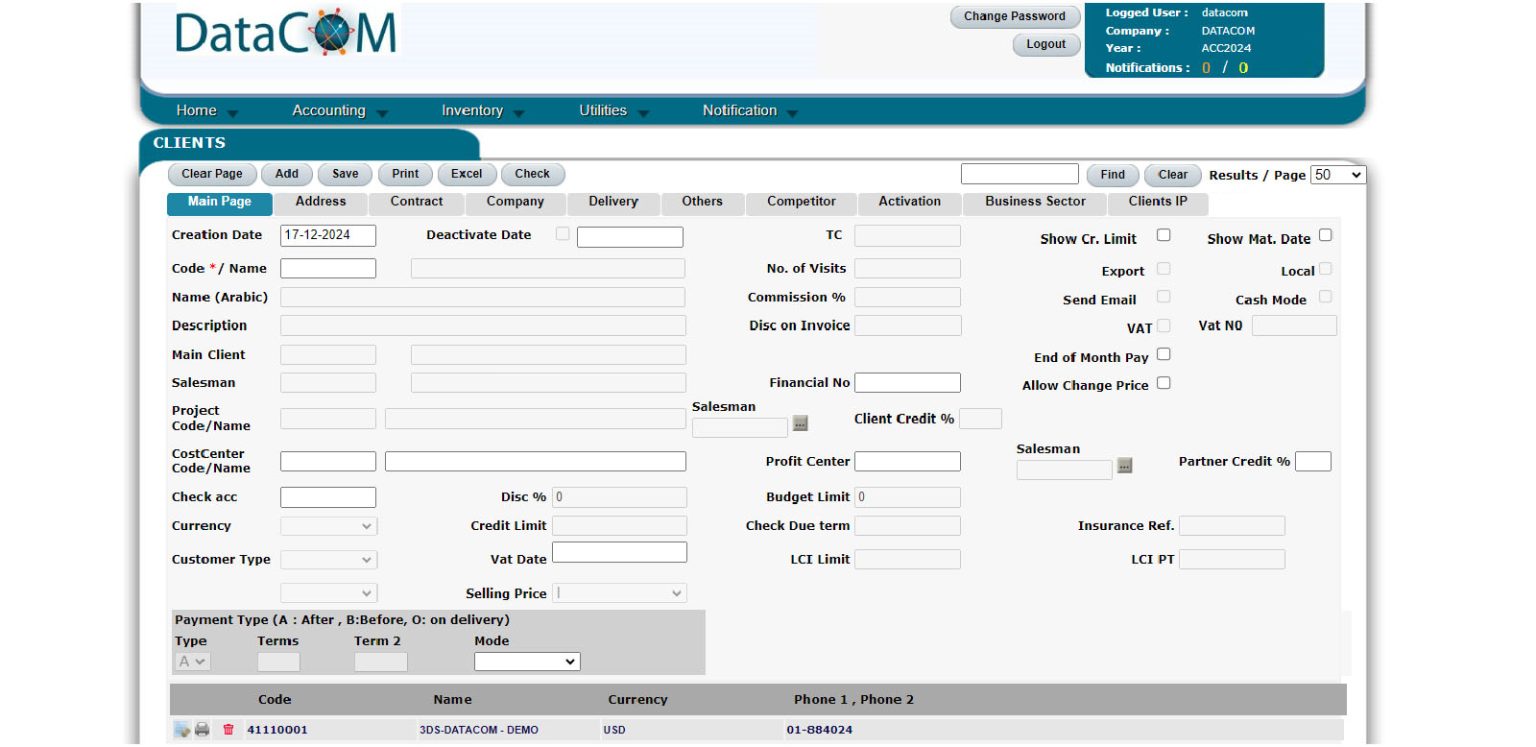
Task: Delete client 41110001 with the trash icon
Action: click(x=228, y=729)
